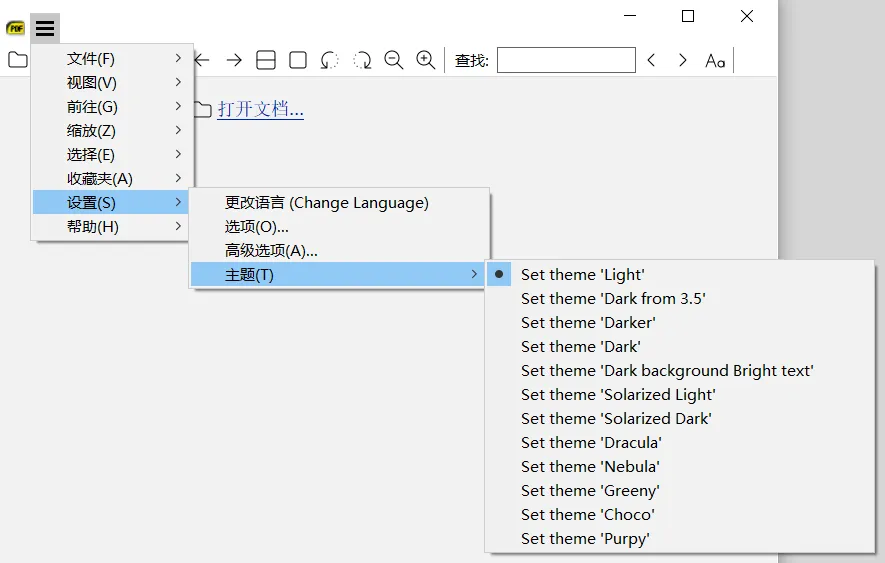
Task: Select the single page layout icon
Action: (x=298, y=60)
